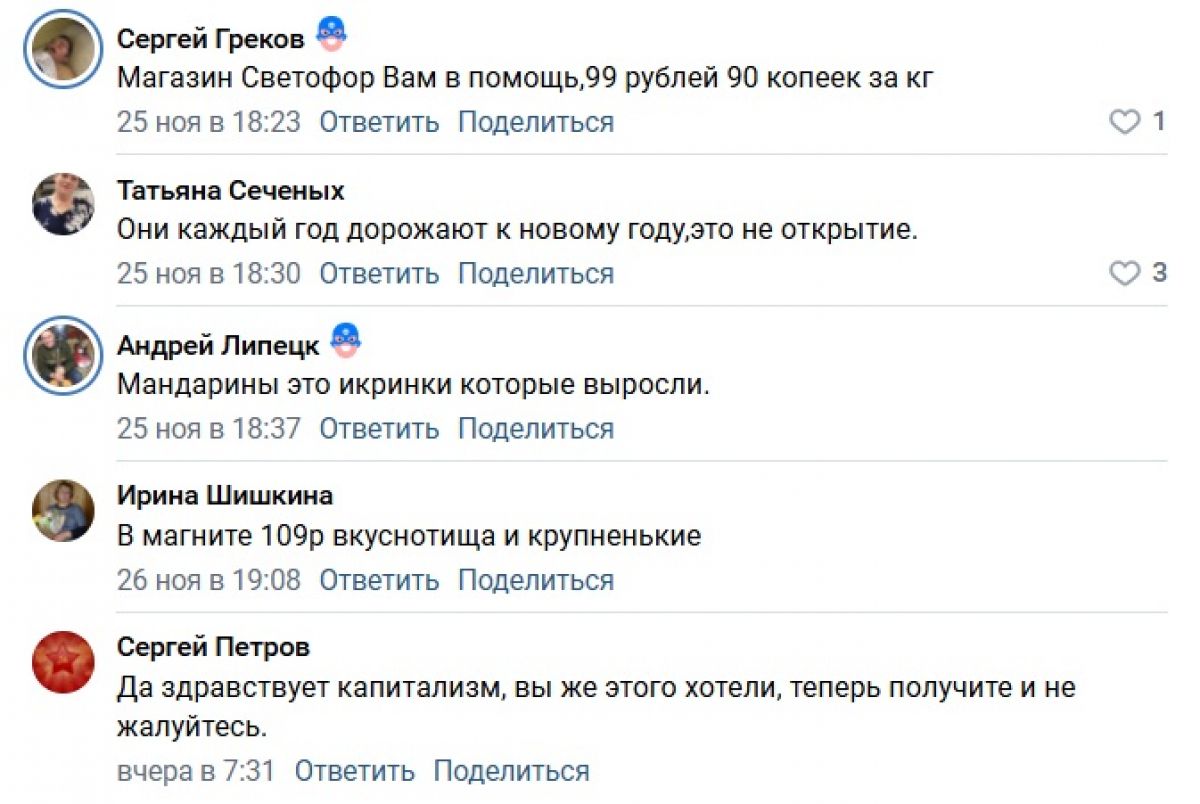Open Татьяна Сеченых's profile avatar
Image resolution: width=1200 pixels, height=804 pixels.
63,204
